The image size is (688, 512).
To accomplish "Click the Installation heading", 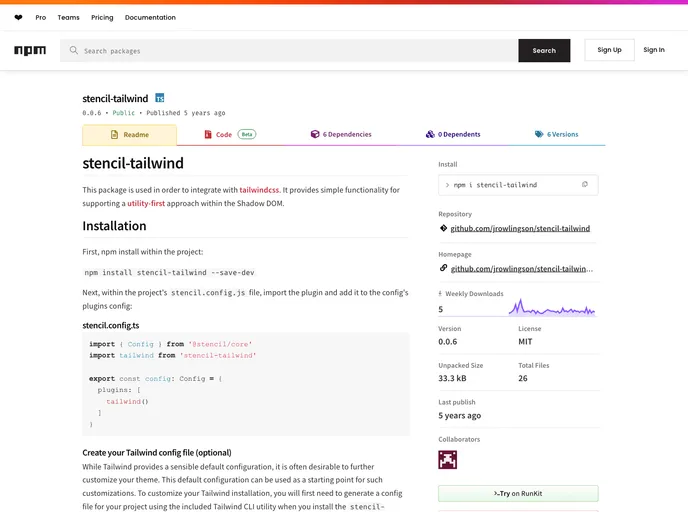I will coord(114,226).
